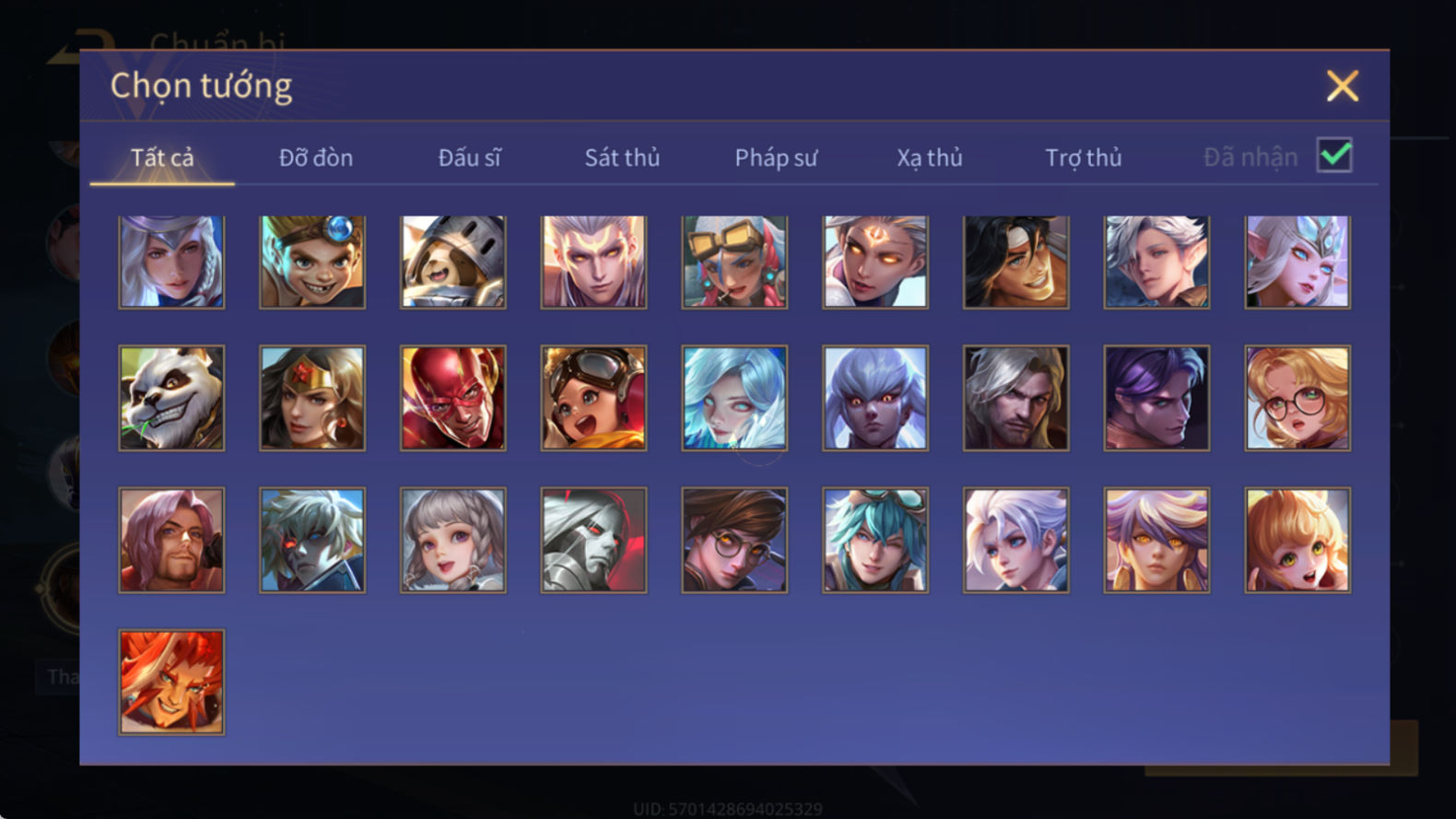
Task: Switch to the Đỡ đòn tab
Action: click(316, 158)
